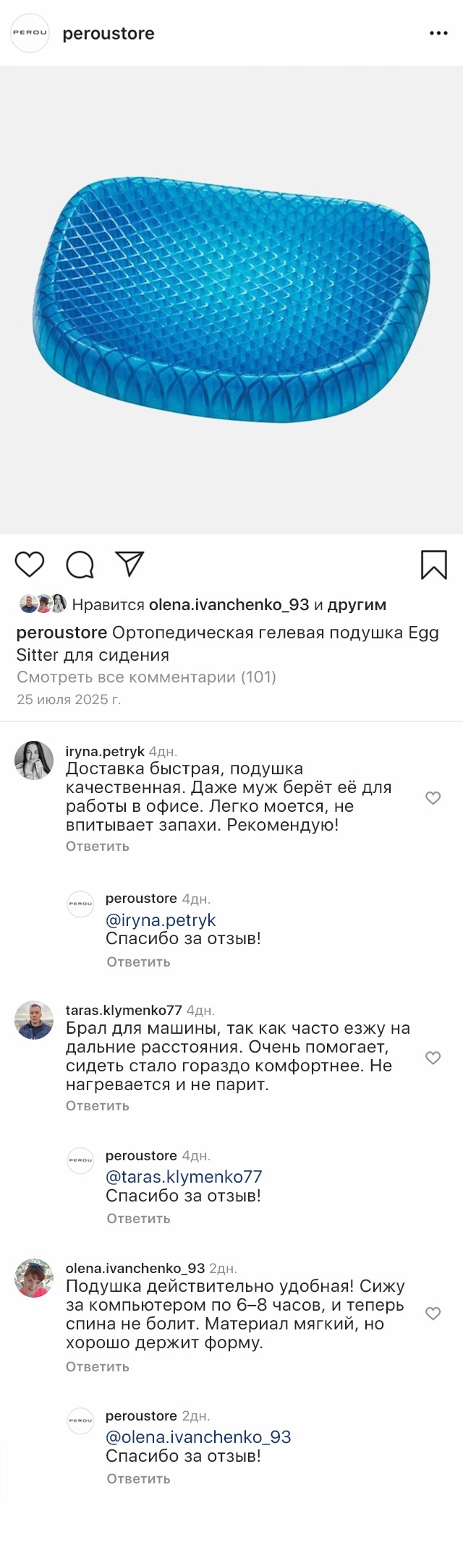Like iryna.petryk's comment
The width and height of the screenshot is (463, 1568).
tap(433, 798)
